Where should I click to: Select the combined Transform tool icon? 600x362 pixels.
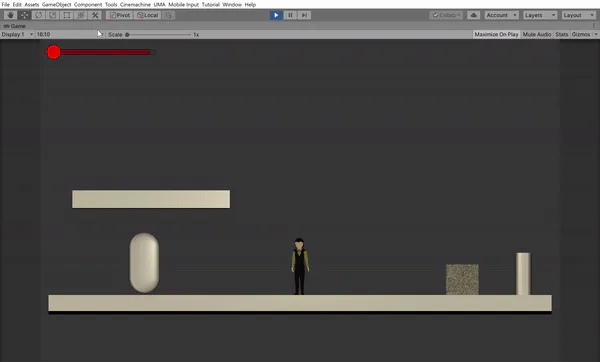(x=81, y=15)
